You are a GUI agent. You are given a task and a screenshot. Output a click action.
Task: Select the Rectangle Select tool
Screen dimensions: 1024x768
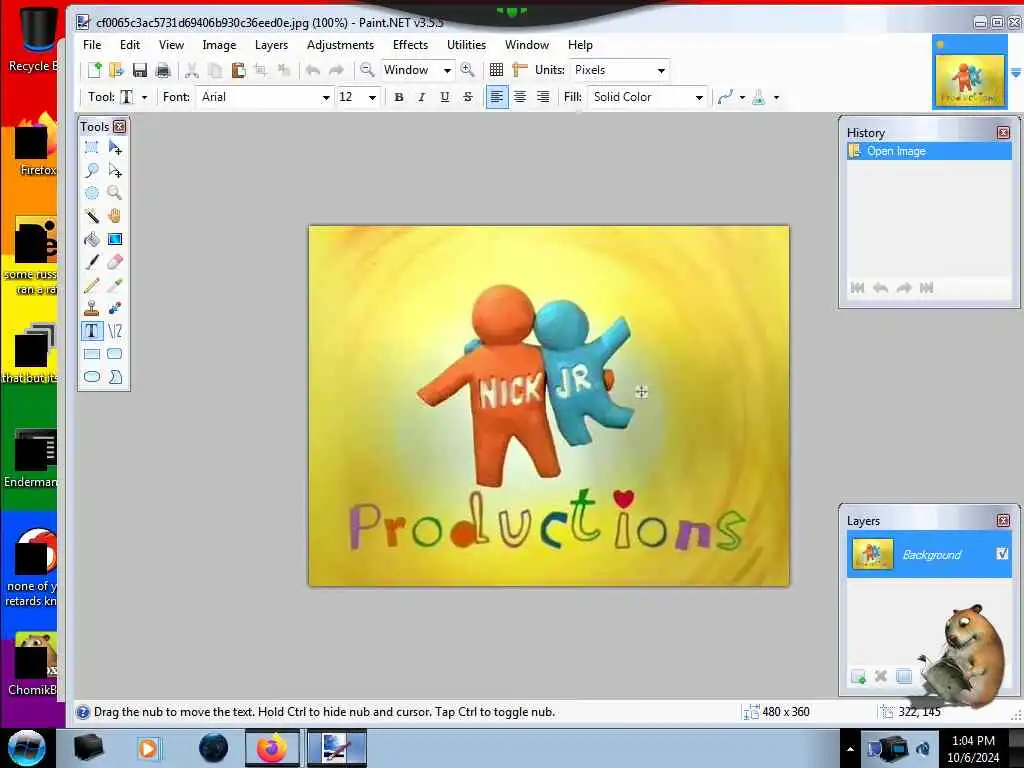coord(92,148)
